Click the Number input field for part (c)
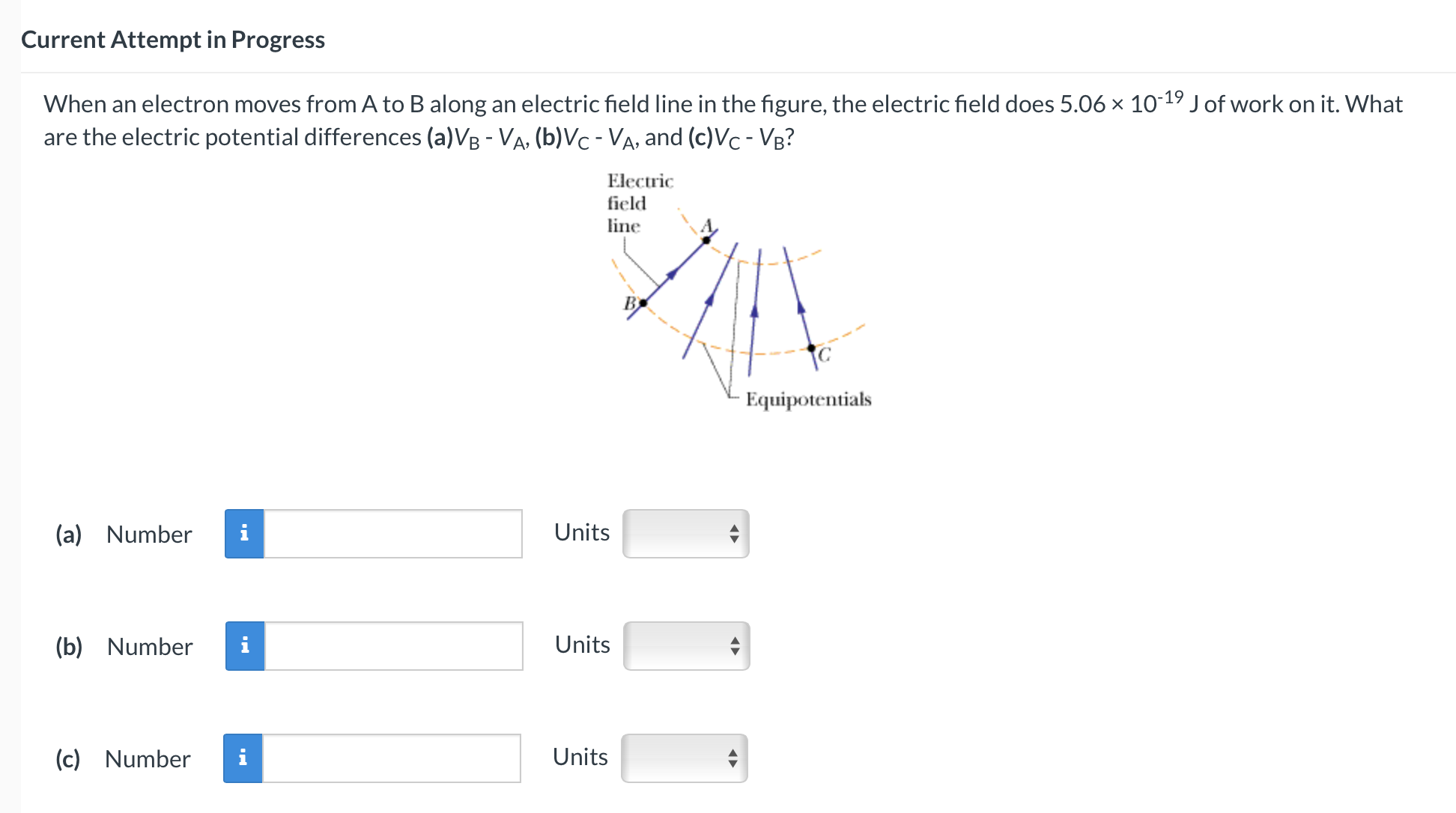Image resolution: width=1456 pixels, height=813 pixels. (393, 758)
